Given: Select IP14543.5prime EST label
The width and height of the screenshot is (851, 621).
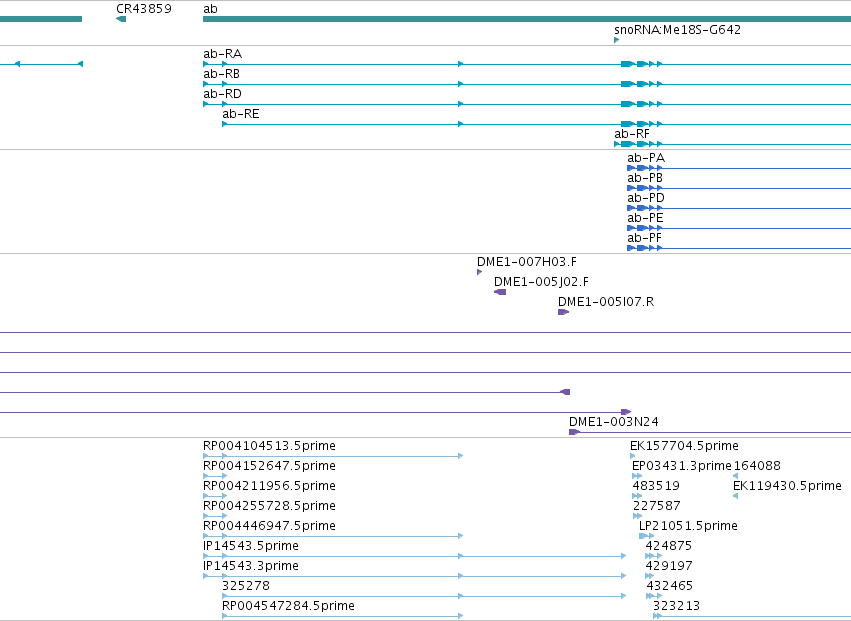Looking at the screenshot, I should (251, 546).
